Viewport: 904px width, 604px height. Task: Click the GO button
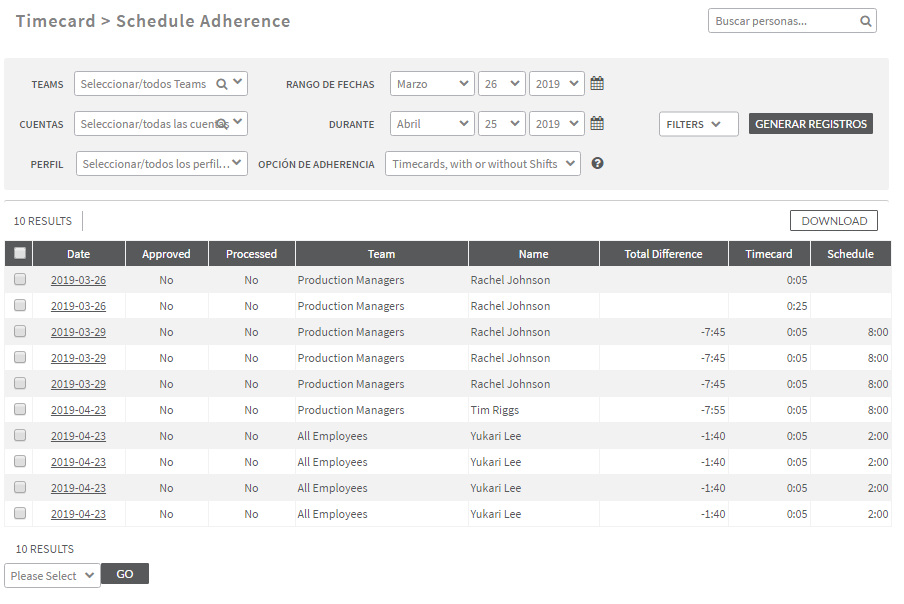(125, 574)
